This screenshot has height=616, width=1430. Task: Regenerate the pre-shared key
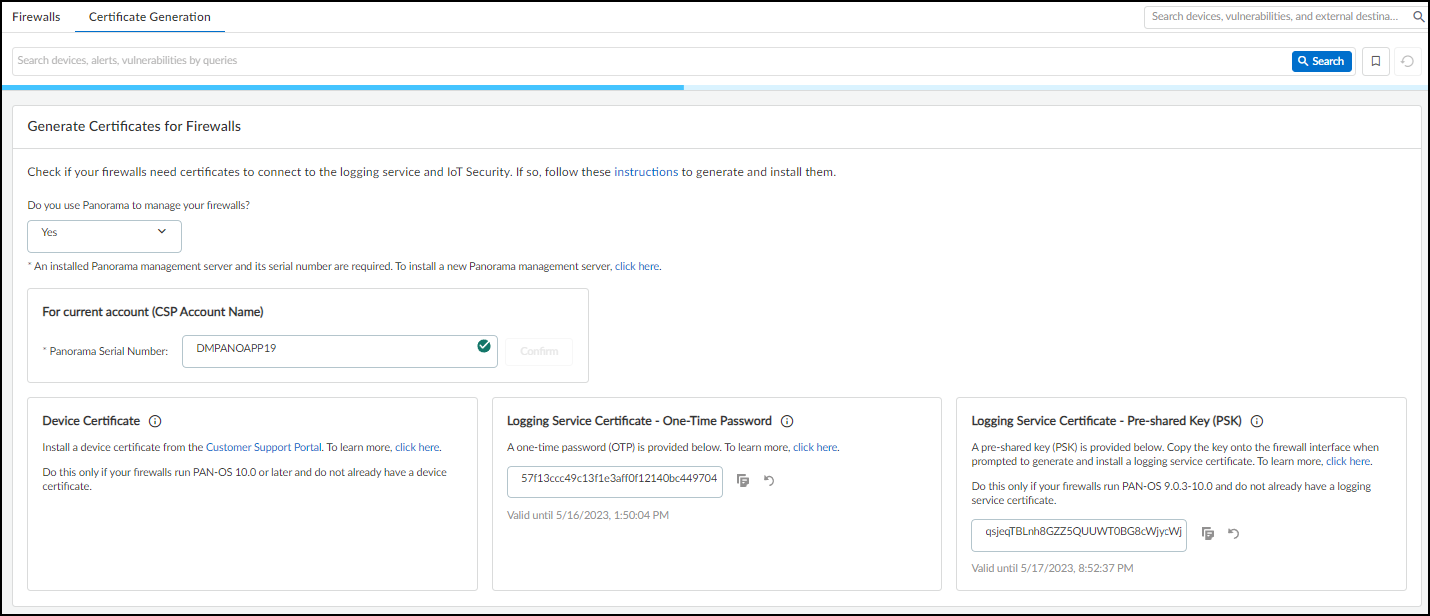[1233, 534]
